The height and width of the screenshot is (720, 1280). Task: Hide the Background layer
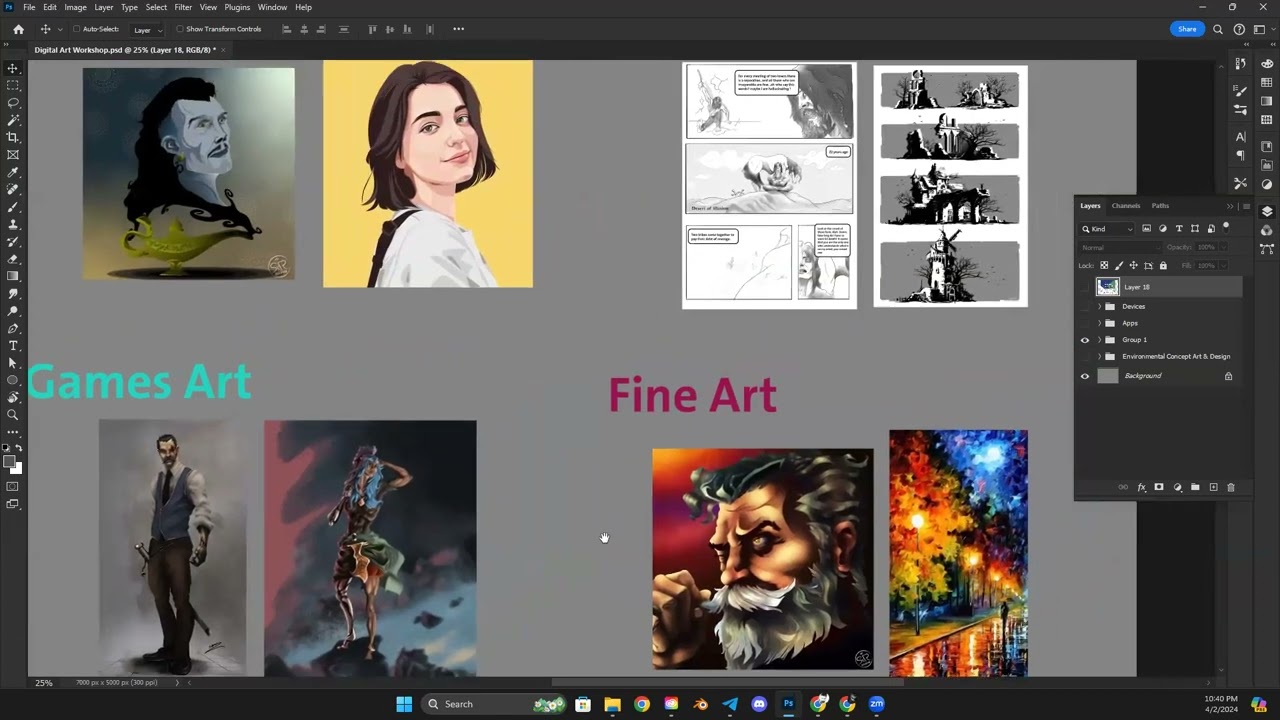click(x=1085, y=376)
